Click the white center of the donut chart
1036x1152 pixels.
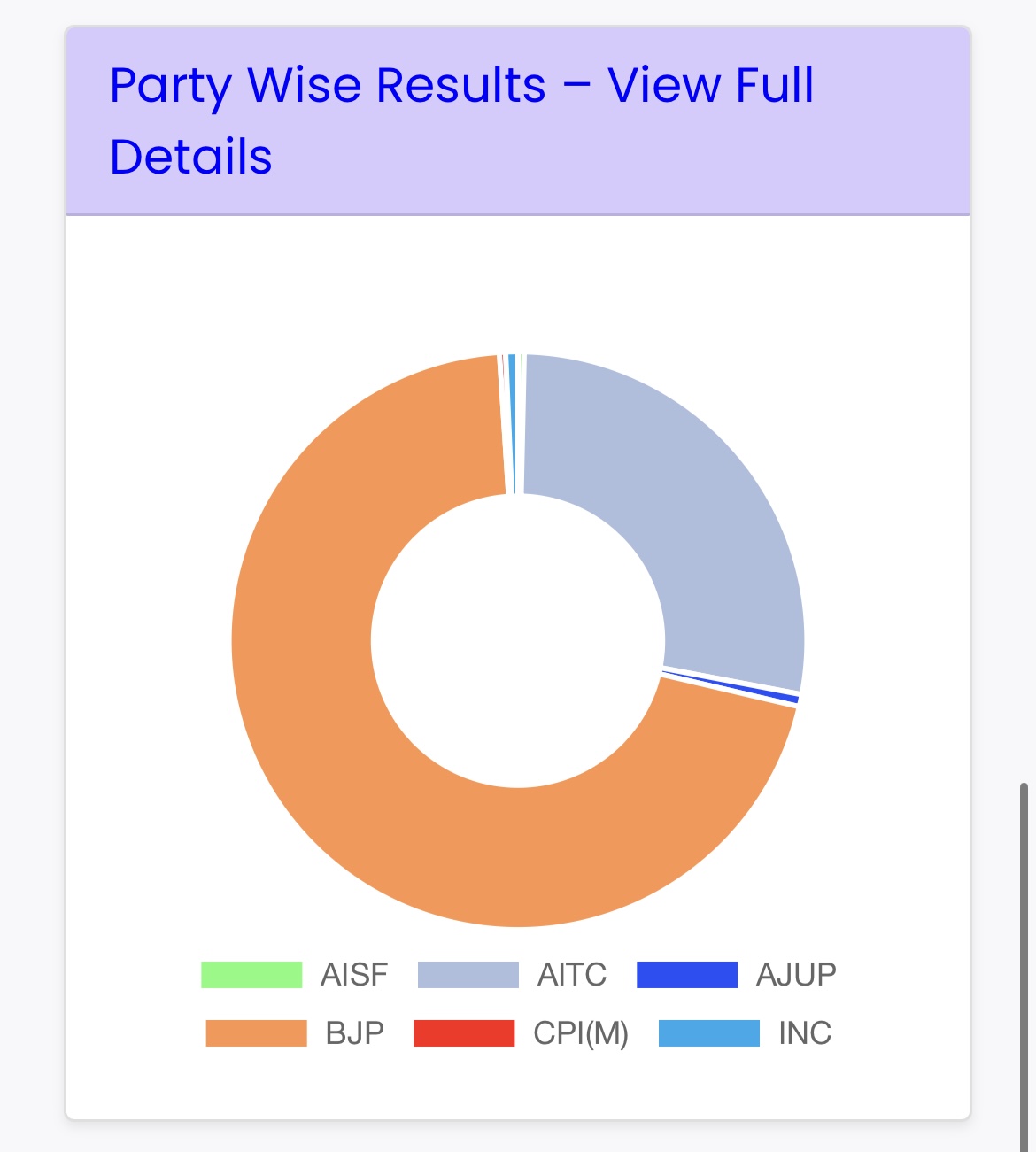[518, 641]
